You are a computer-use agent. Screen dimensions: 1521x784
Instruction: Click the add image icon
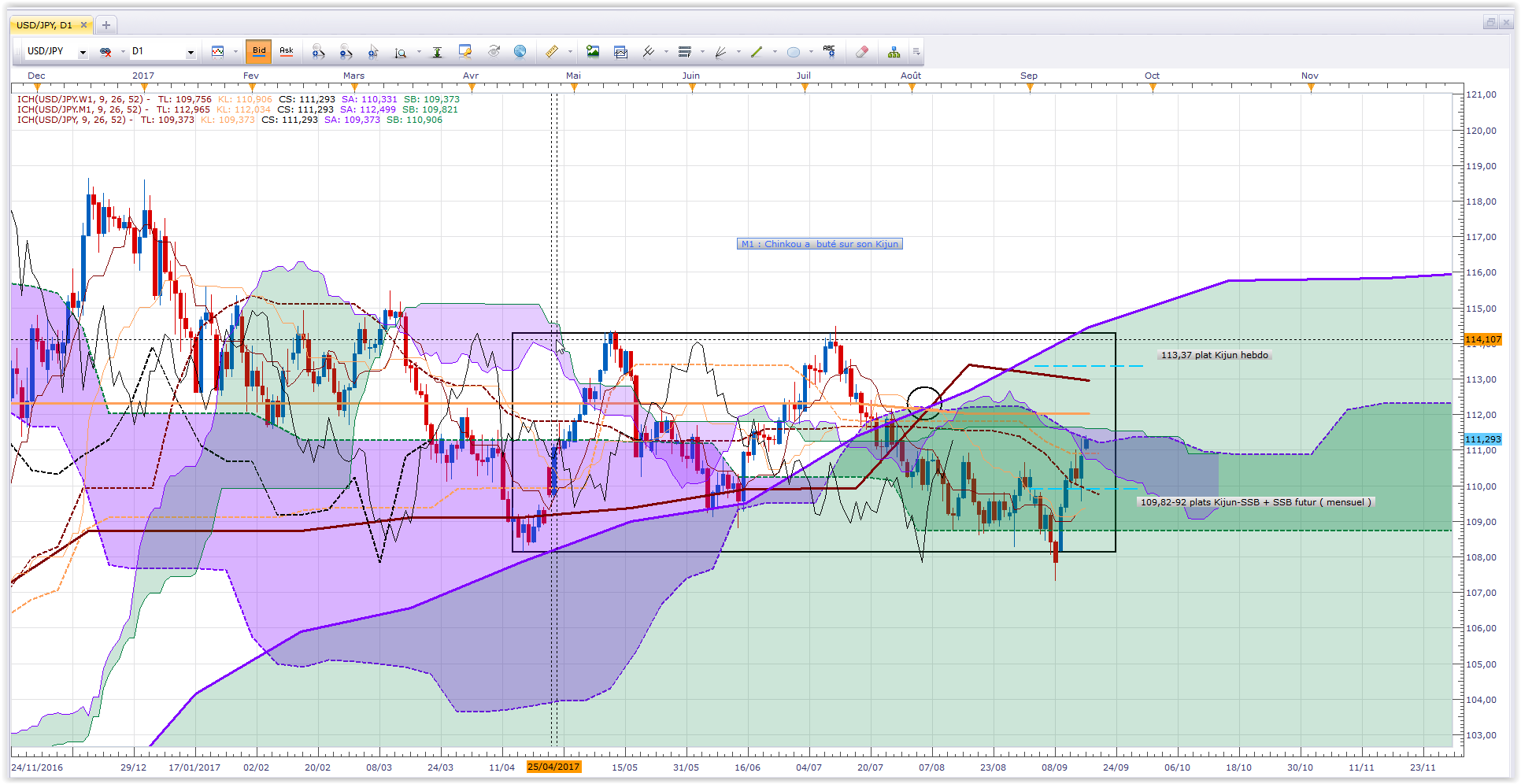[593, 52]
